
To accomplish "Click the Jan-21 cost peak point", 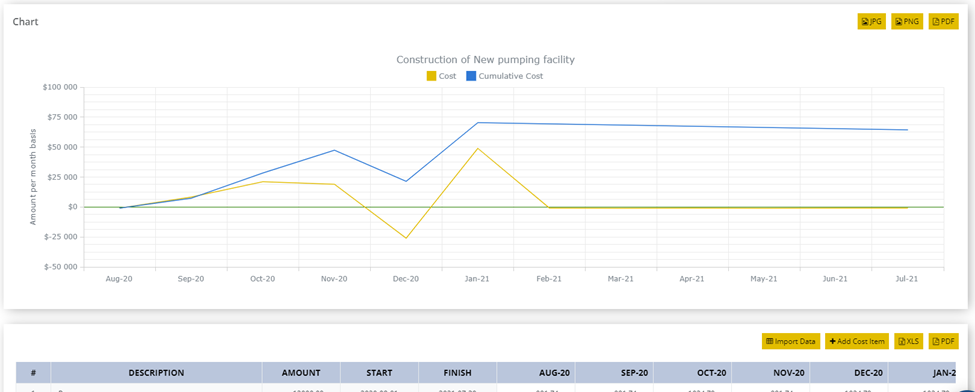I will click(x=478, y=148).
